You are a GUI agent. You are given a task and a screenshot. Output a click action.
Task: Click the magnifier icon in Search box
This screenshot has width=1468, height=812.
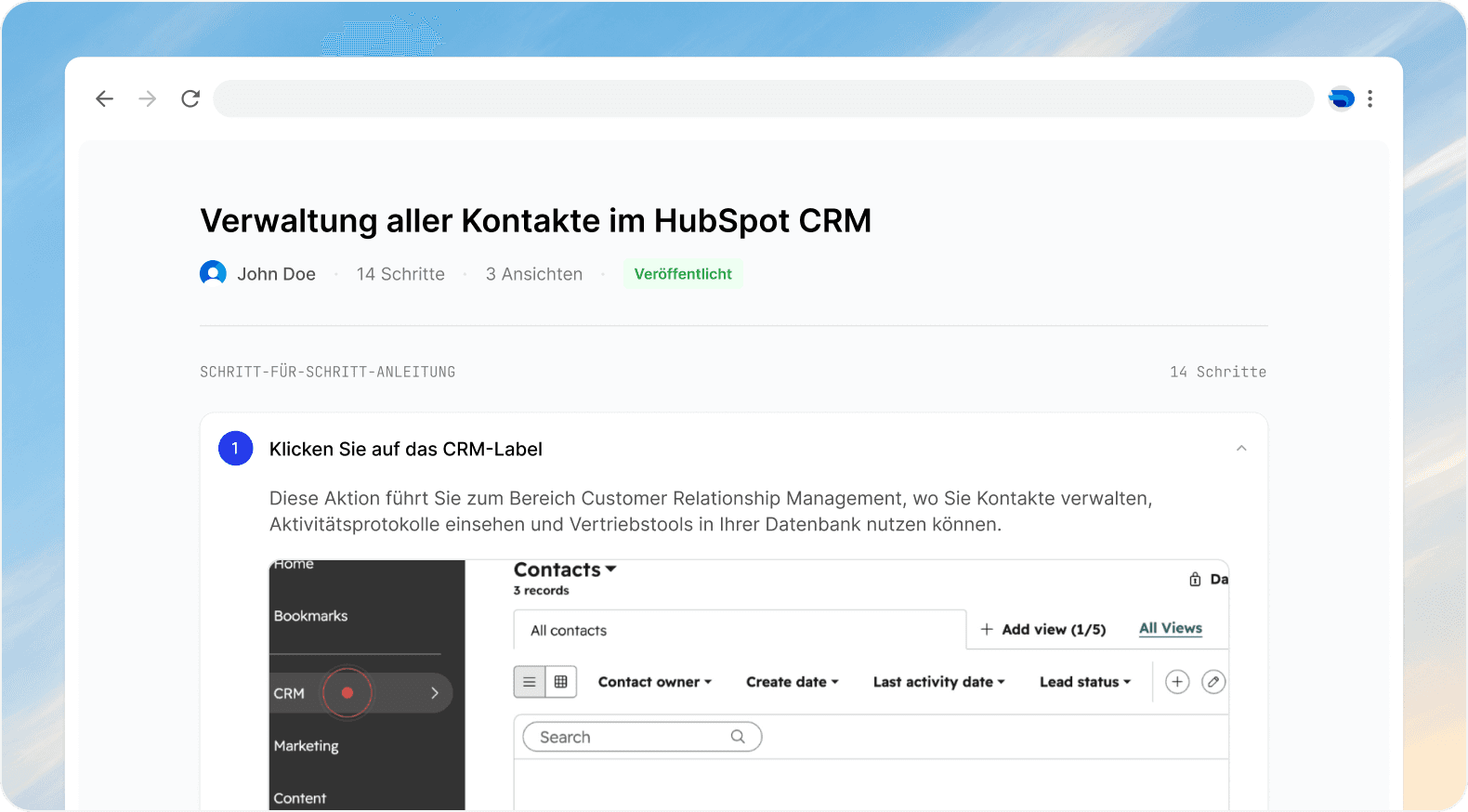tap(738, 737)
